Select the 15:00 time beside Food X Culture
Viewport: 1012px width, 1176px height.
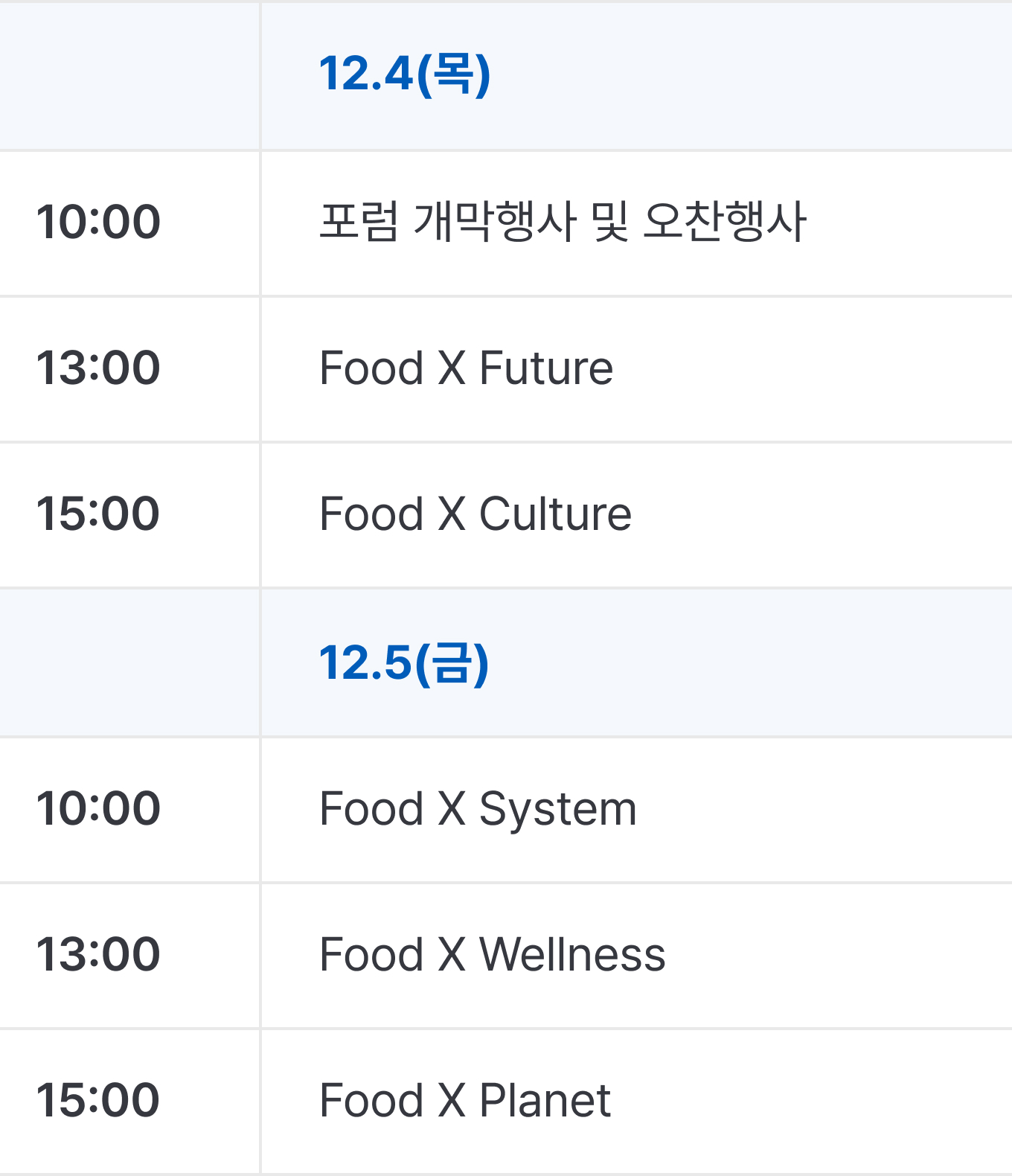point(98,514)
